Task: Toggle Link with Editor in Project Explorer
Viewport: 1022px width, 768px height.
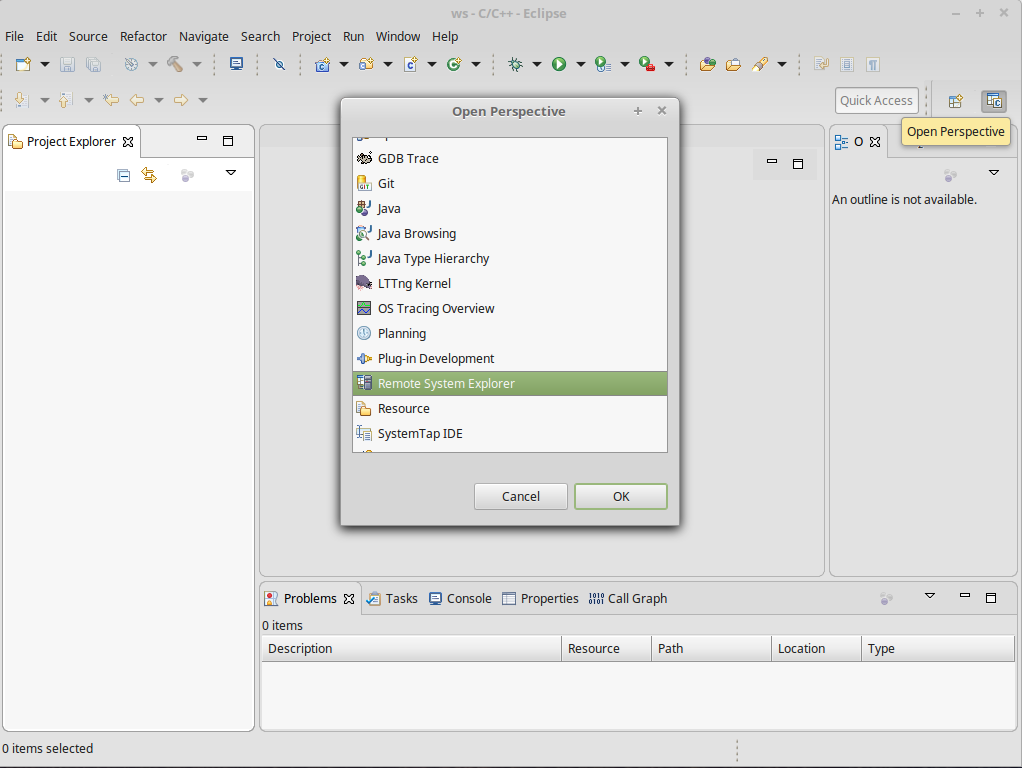Action: (x=149, y=175)
